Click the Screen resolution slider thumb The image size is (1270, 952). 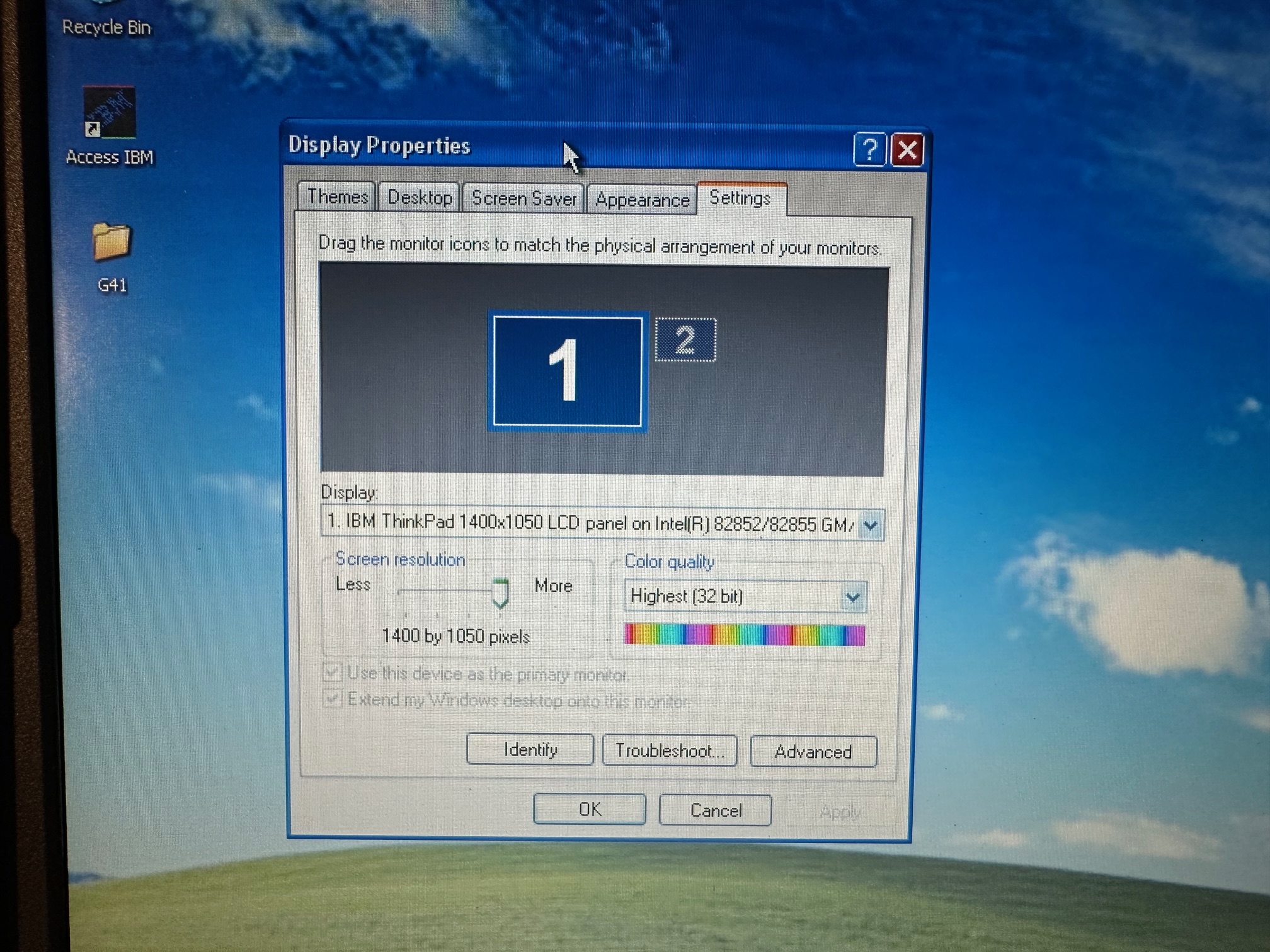click(x=500, y=592)
